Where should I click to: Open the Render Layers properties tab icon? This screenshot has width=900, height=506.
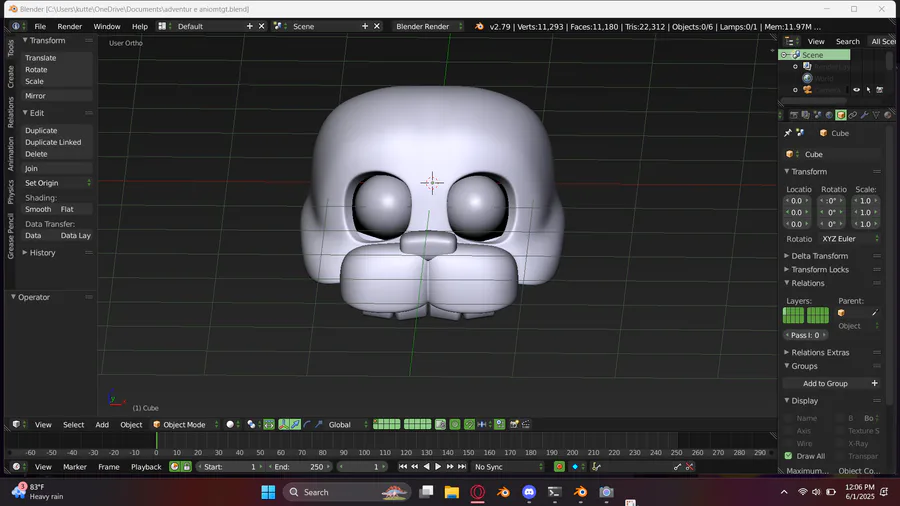tap(805, 115)
